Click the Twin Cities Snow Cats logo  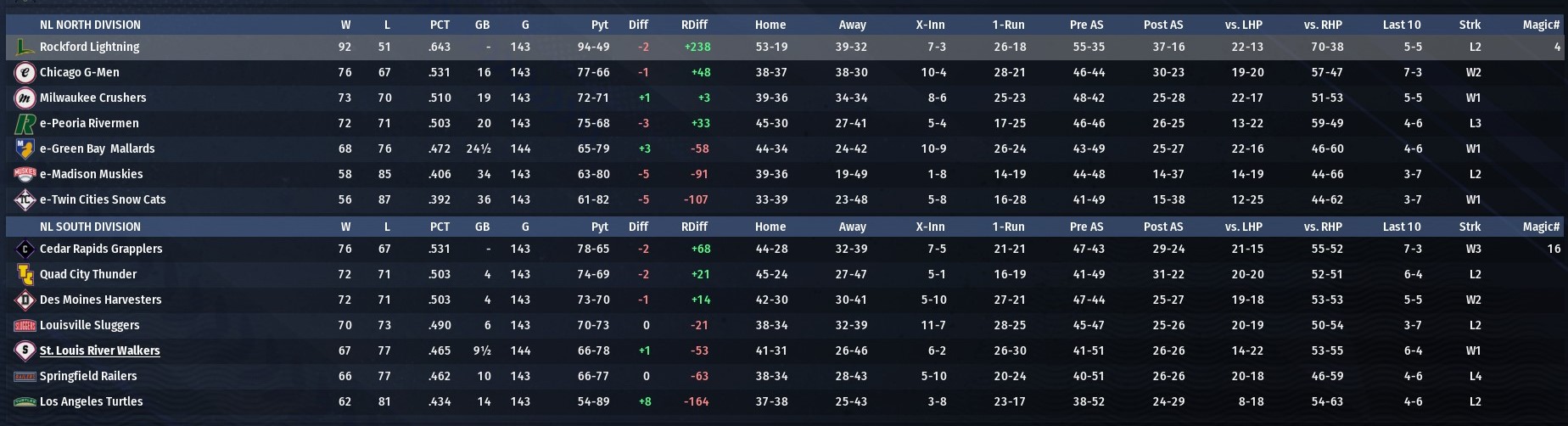25,200
